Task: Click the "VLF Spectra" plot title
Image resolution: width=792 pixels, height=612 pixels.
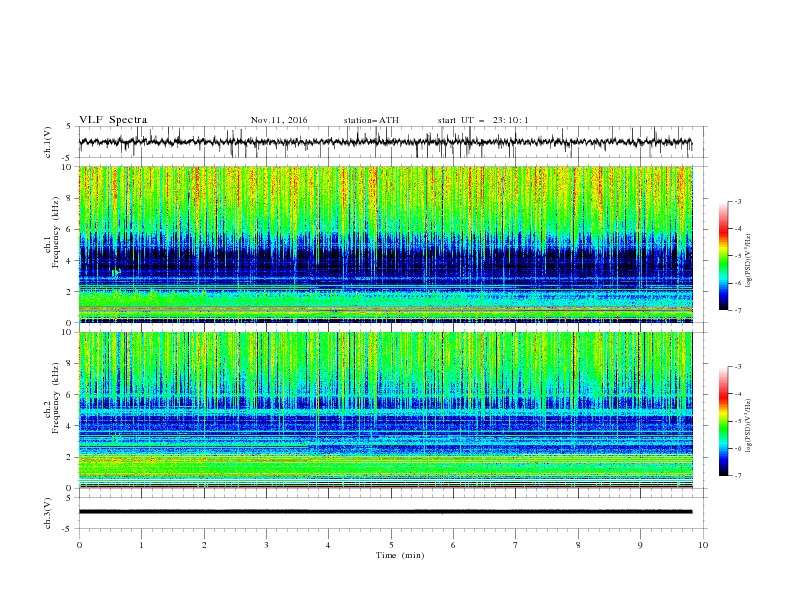Action: [x=113, y=120]
